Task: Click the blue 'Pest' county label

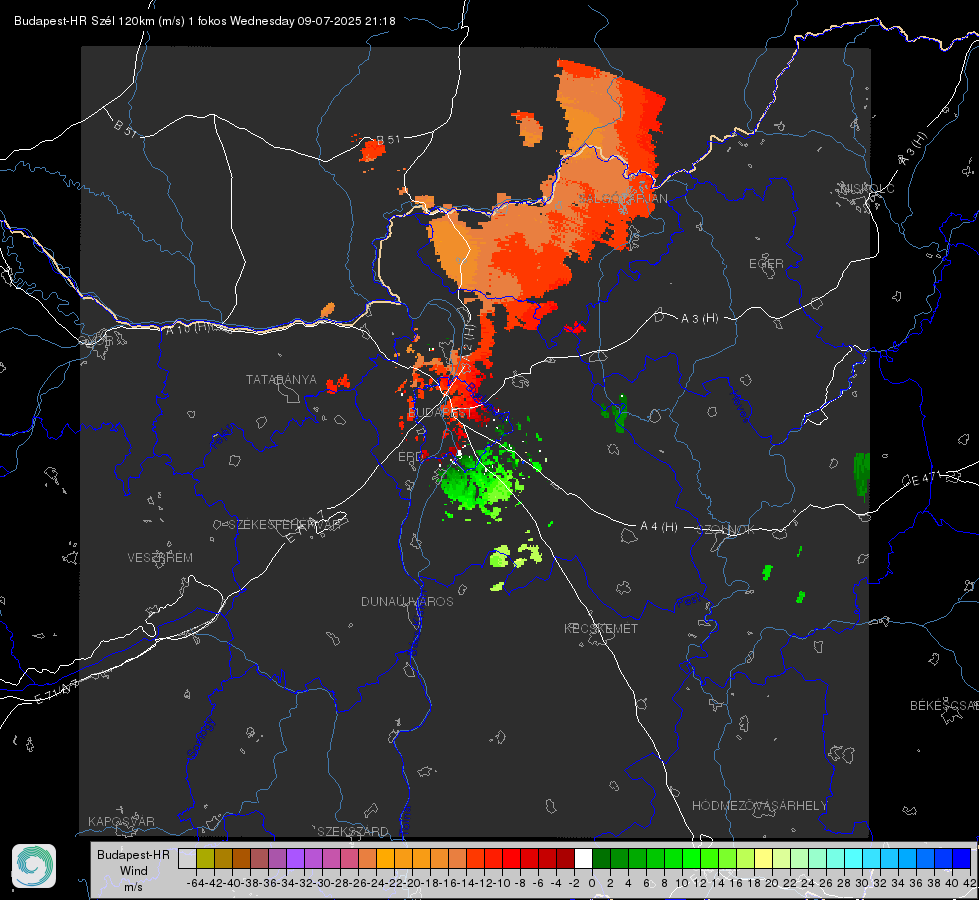Action: [x=688, y=602]
